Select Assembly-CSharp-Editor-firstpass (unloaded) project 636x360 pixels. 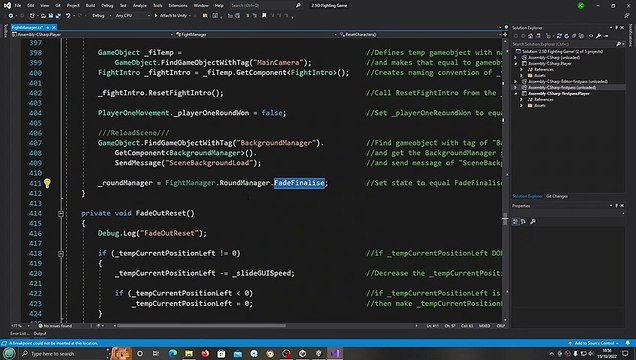tap(567, 81)
